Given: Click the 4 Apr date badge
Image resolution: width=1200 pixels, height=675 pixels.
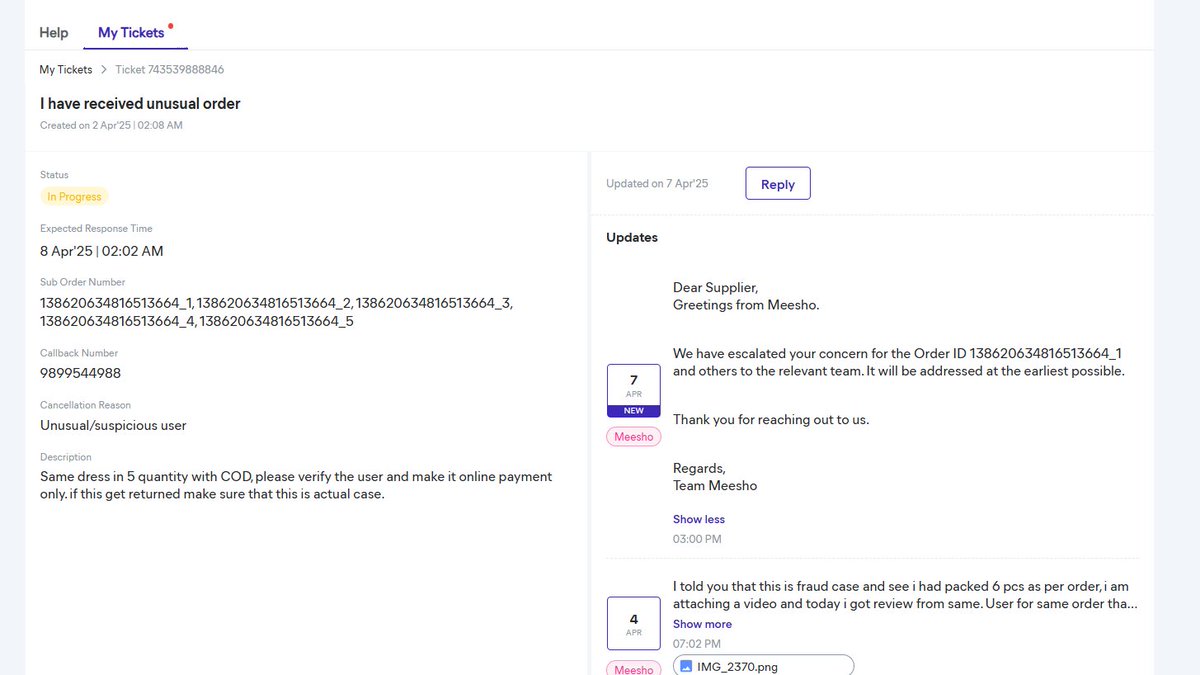Looking at the screenshot, I should tap(634, 624).
